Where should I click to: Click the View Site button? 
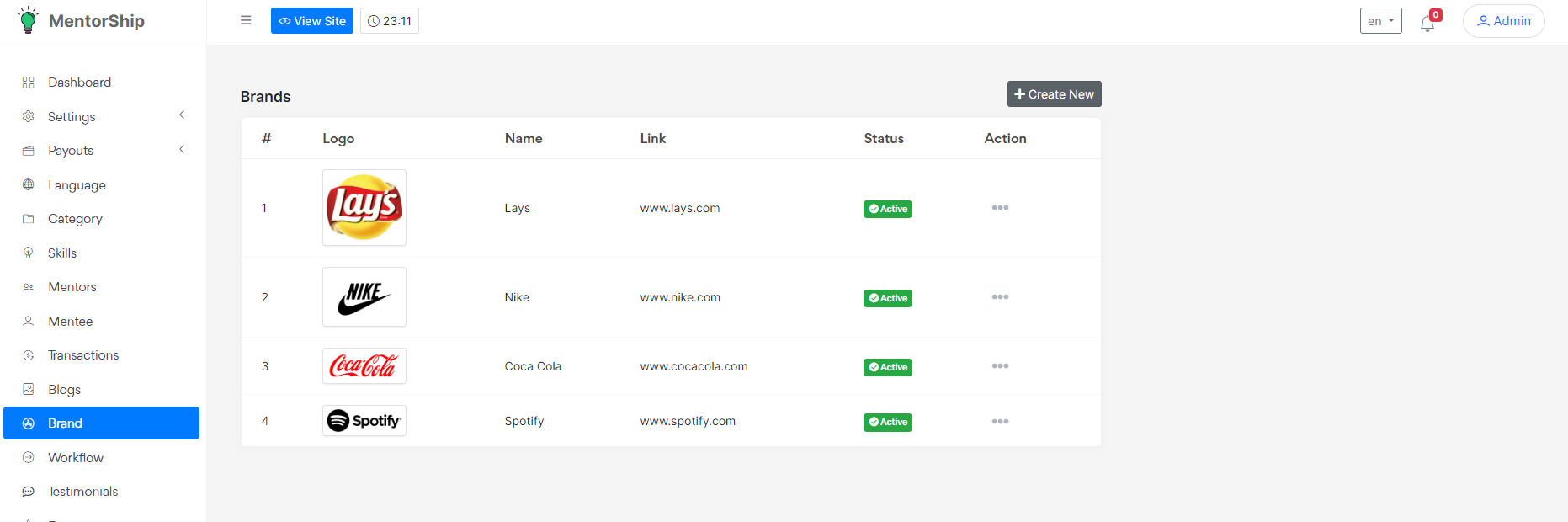click(x=311, y=21)
